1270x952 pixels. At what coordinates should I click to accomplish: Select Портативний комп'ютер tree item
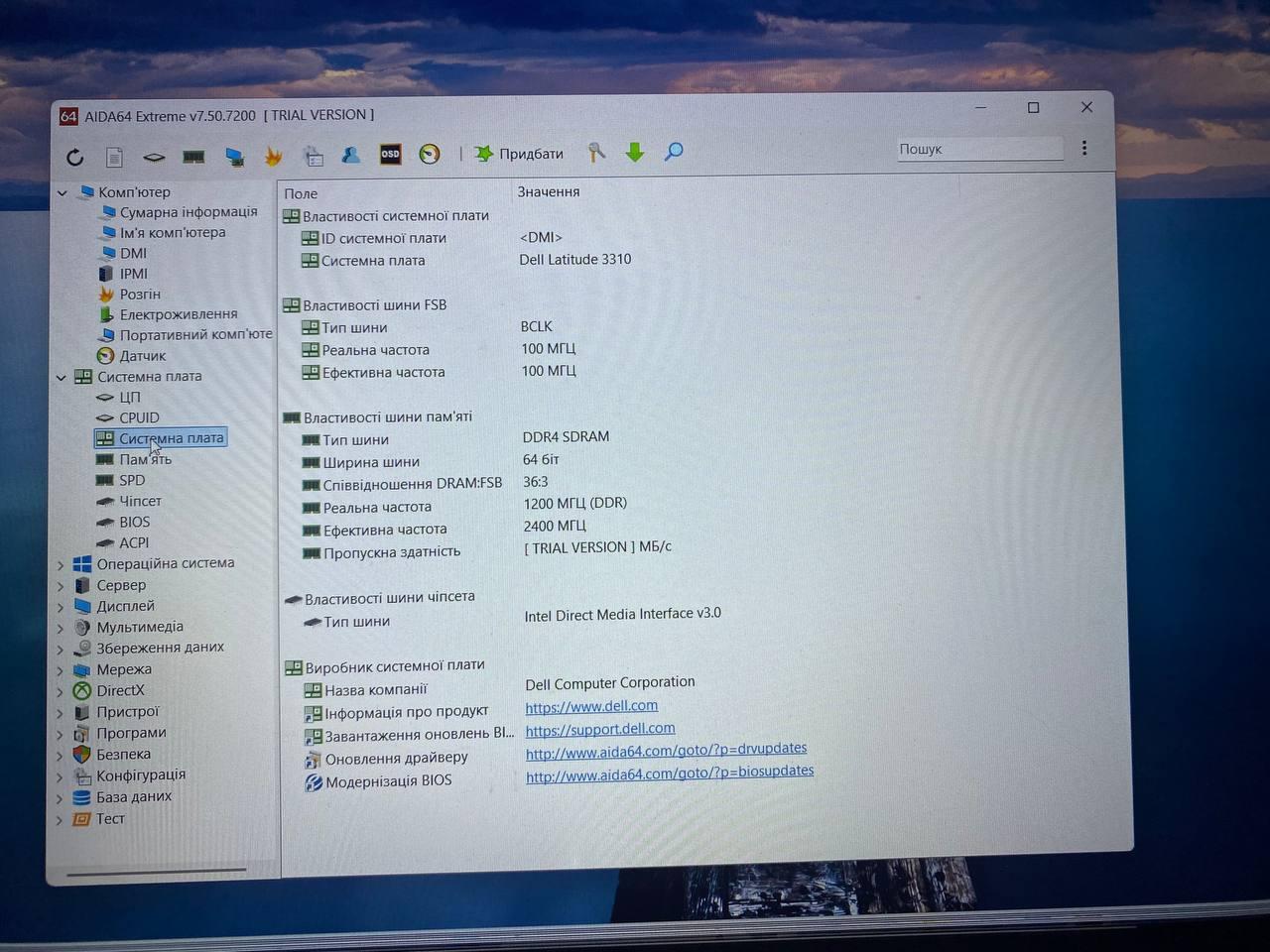[195, 334]
